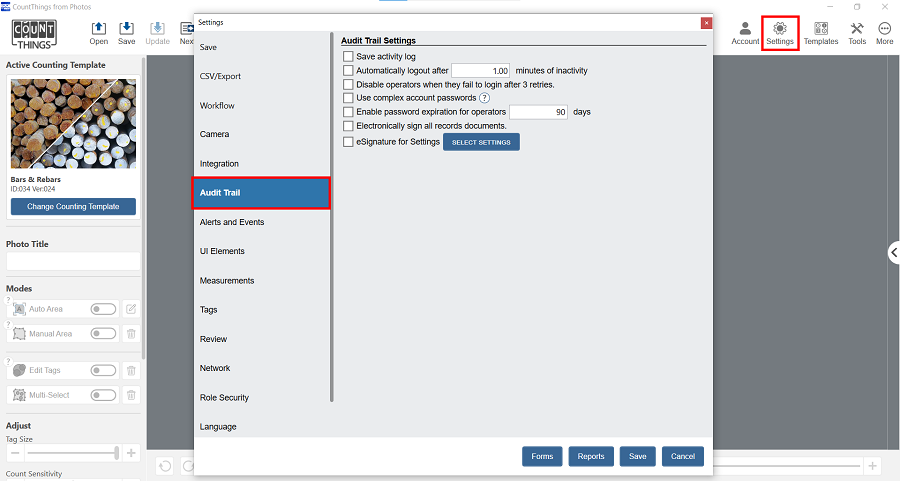This screenshot has width=900, height=481.
Task: Enable the Save activity log checkbox
Action: click(x=348, y=57)
